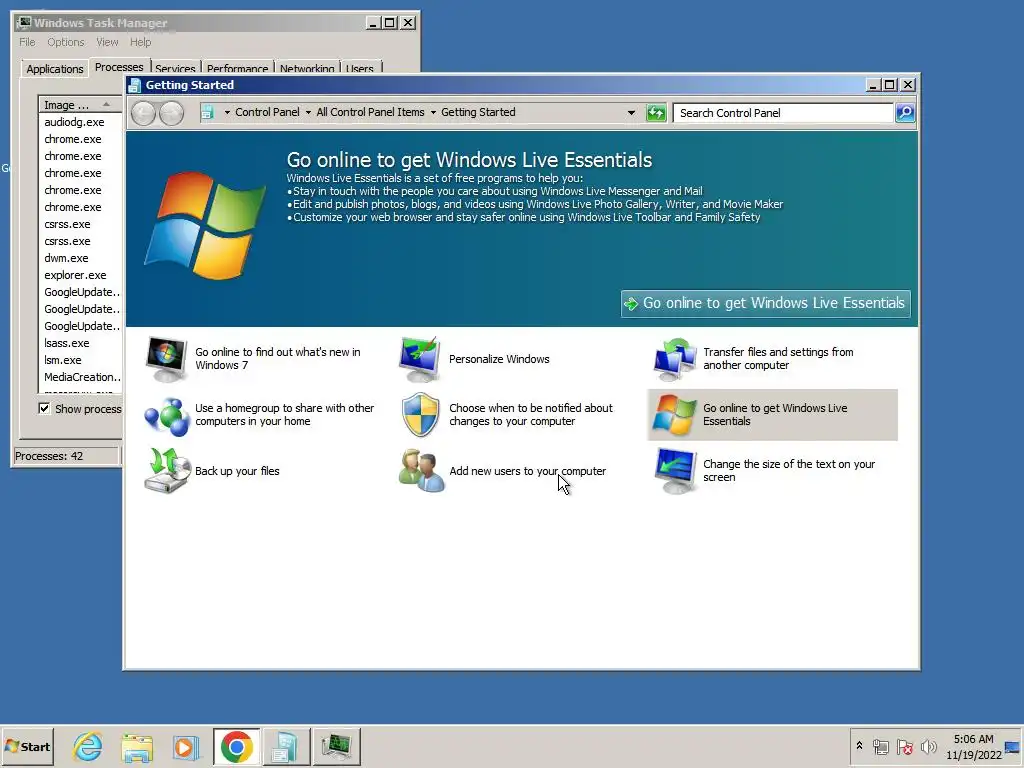Click the Back up your files drive icon

[166, 471]
